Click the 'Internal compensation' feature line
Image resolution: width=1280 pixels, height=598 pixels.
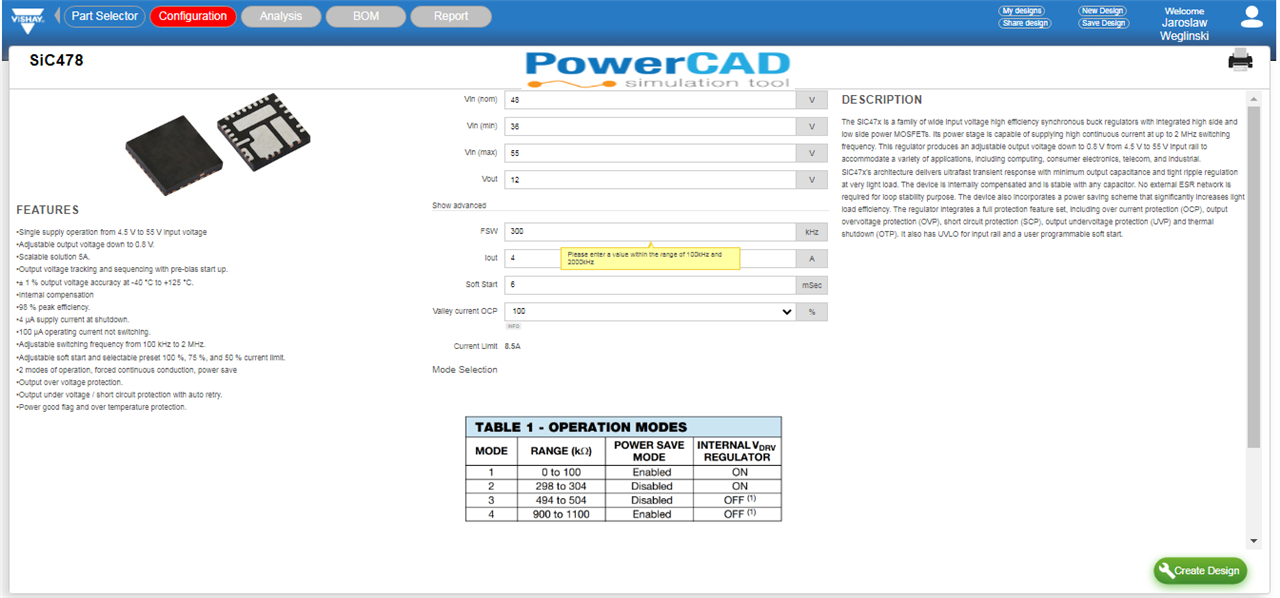click(55, 295)
